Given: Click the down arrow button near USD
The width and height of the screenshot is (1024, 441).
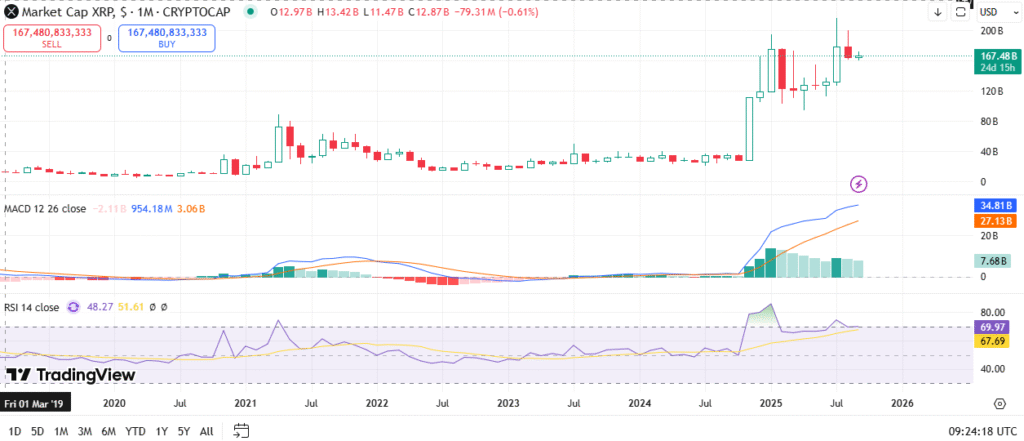Looking at the screenshot, I should click(937, 12).
